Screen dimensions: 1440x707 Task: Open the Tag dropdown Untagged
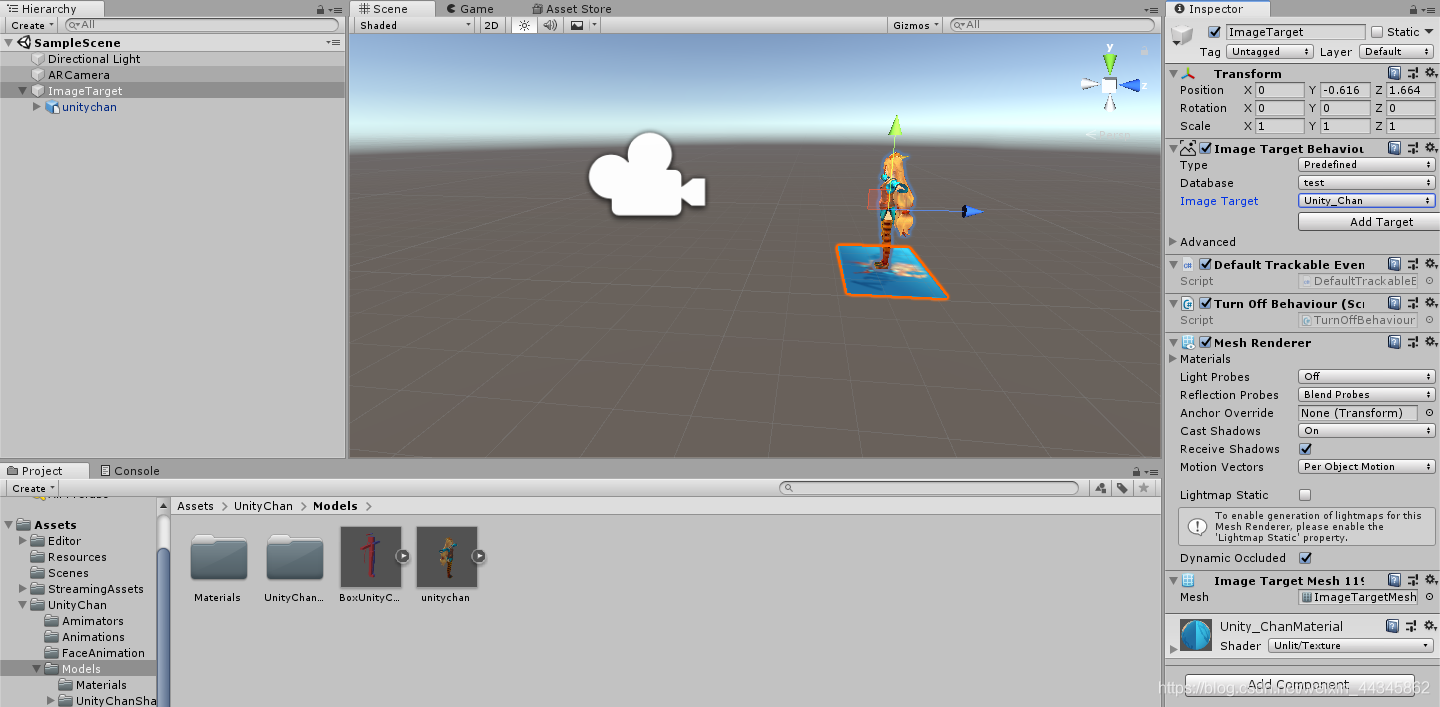point(1270,52)
